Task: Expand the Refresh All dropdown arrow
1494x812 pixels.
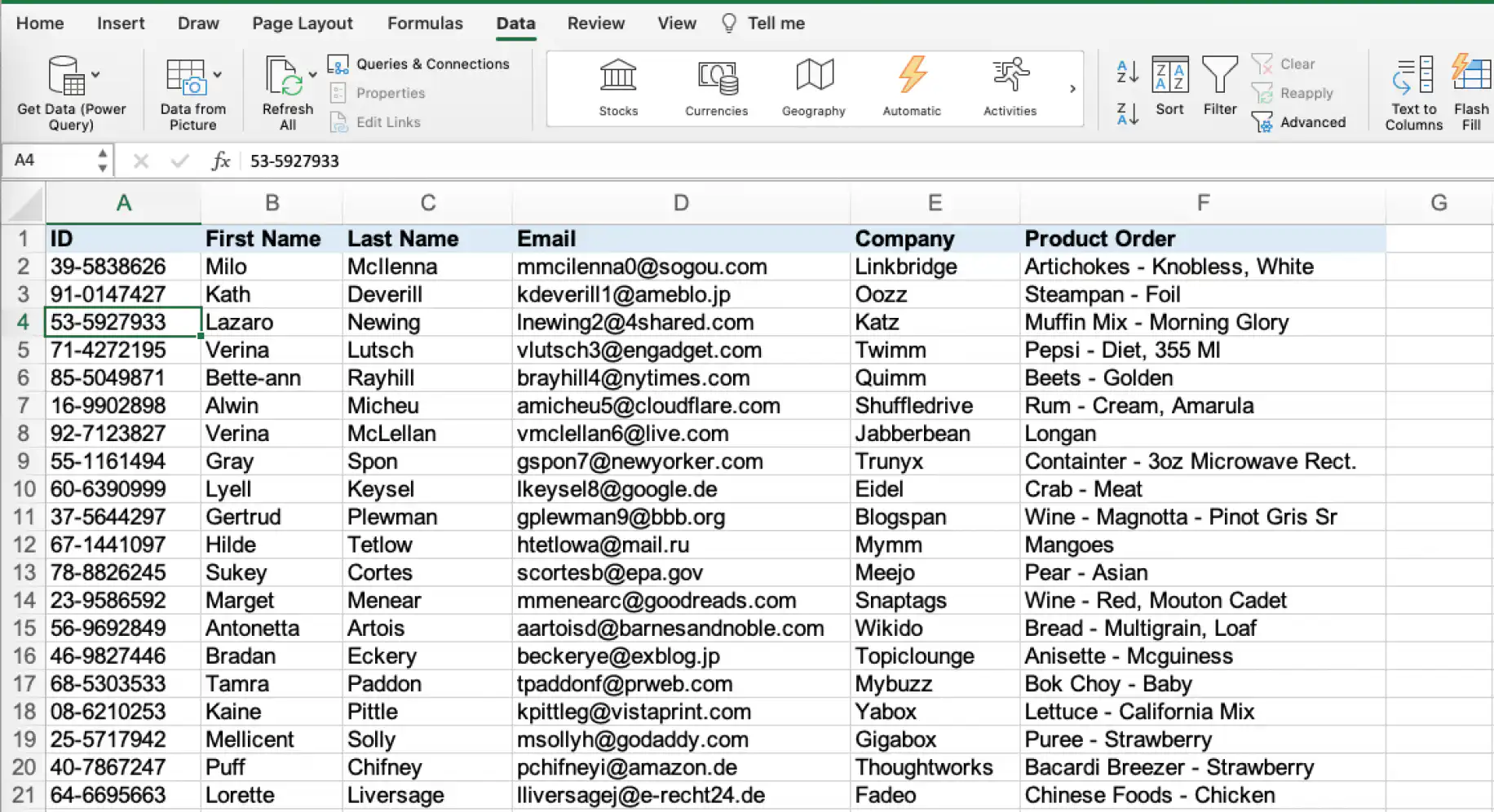Action: pos(312,75)
